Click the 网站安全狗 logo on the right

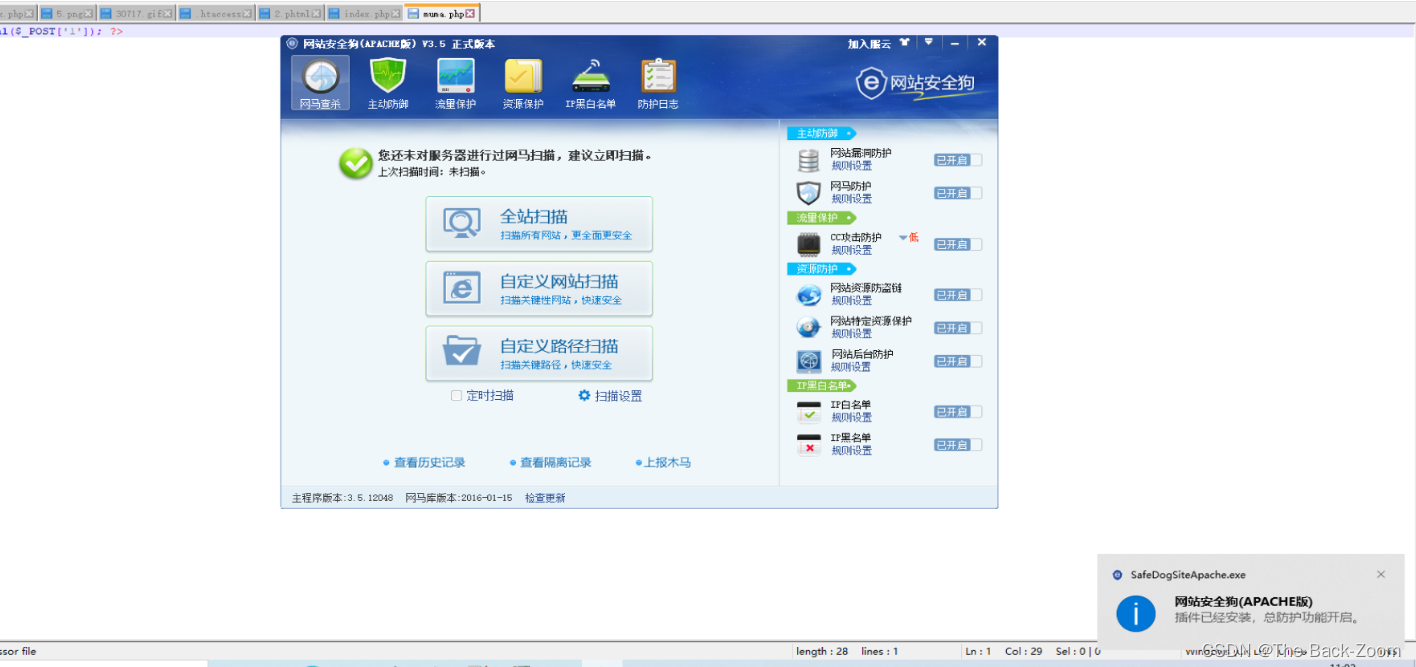(x=915, y=83)
